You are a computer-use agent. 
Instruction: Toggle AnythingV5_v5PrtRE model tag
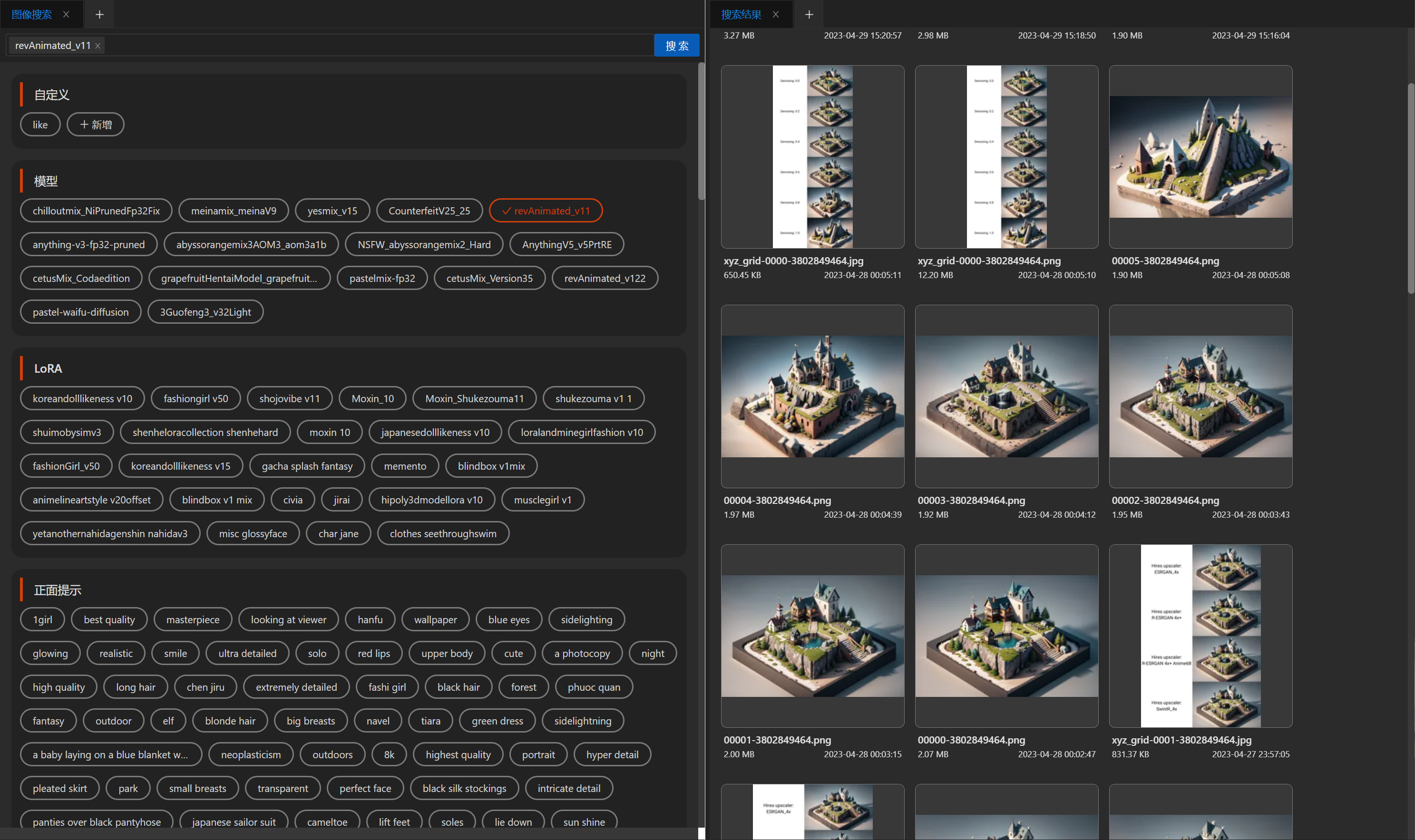pyautogui.click(x=567, y=244)
